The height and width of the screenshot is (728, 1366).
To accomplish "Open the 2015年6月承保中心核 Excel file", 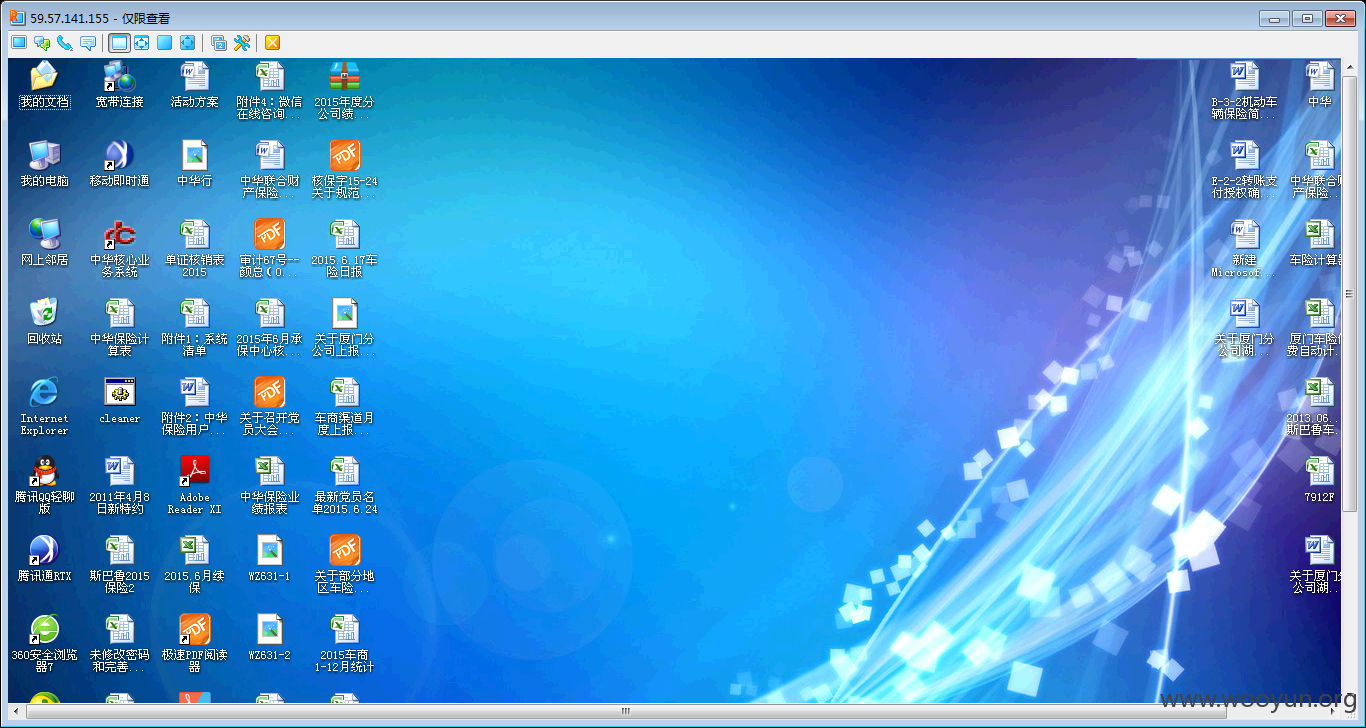I will point(269,327).
